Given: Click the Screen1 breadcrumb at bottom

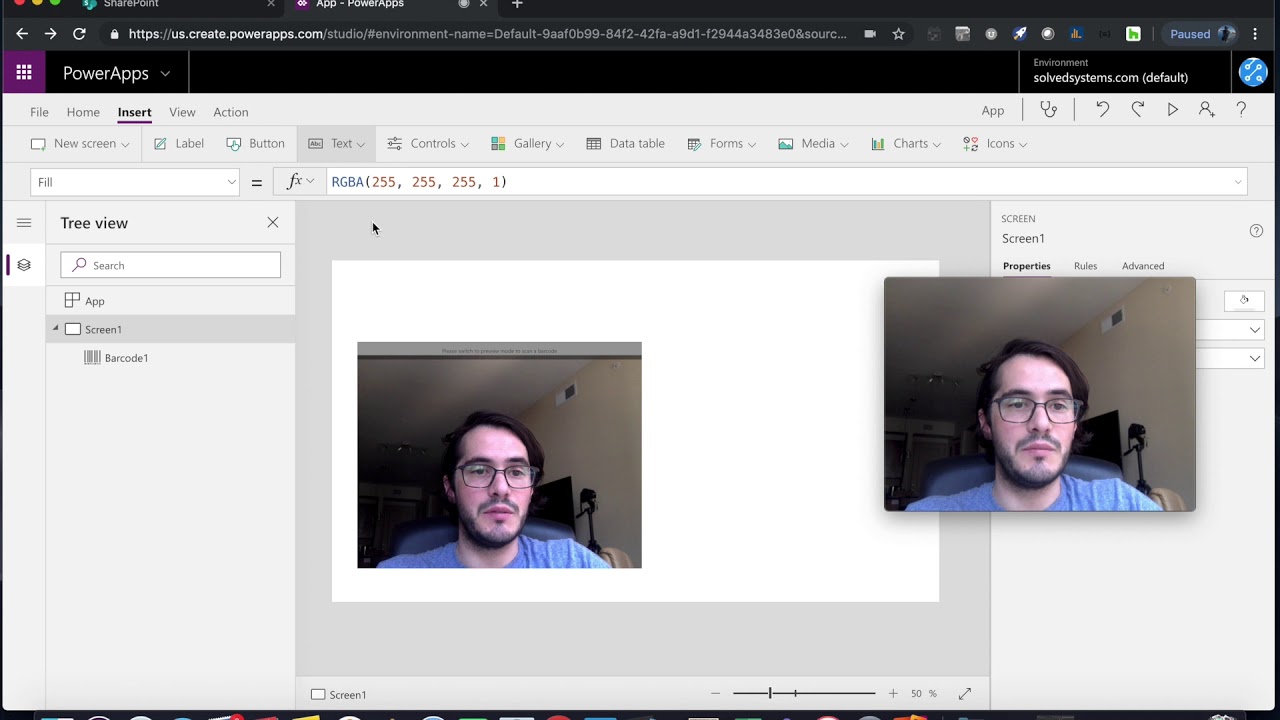Looking at the screenshot, I should [x=339, y=694].
